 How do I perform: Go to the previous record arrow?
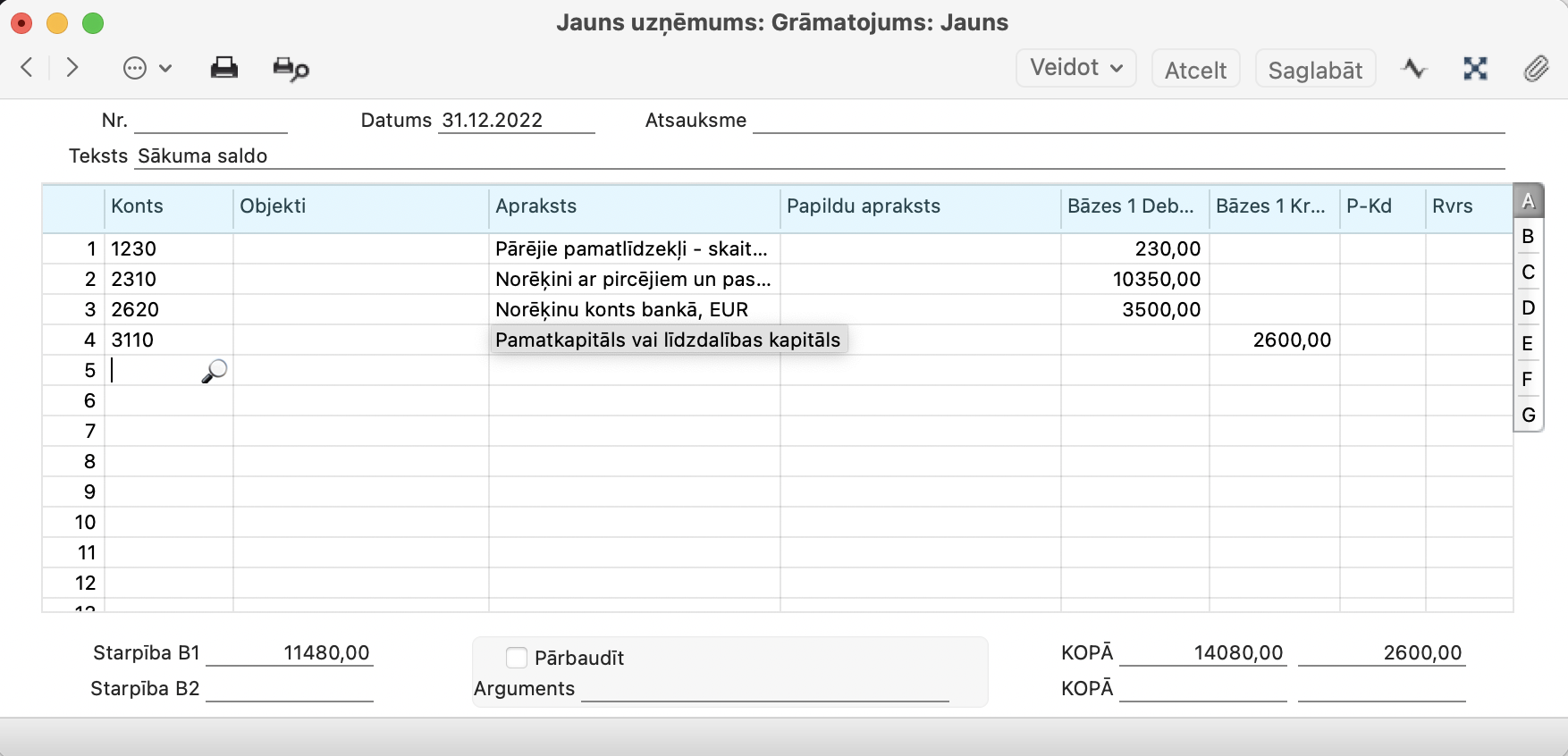click(27, 68)
